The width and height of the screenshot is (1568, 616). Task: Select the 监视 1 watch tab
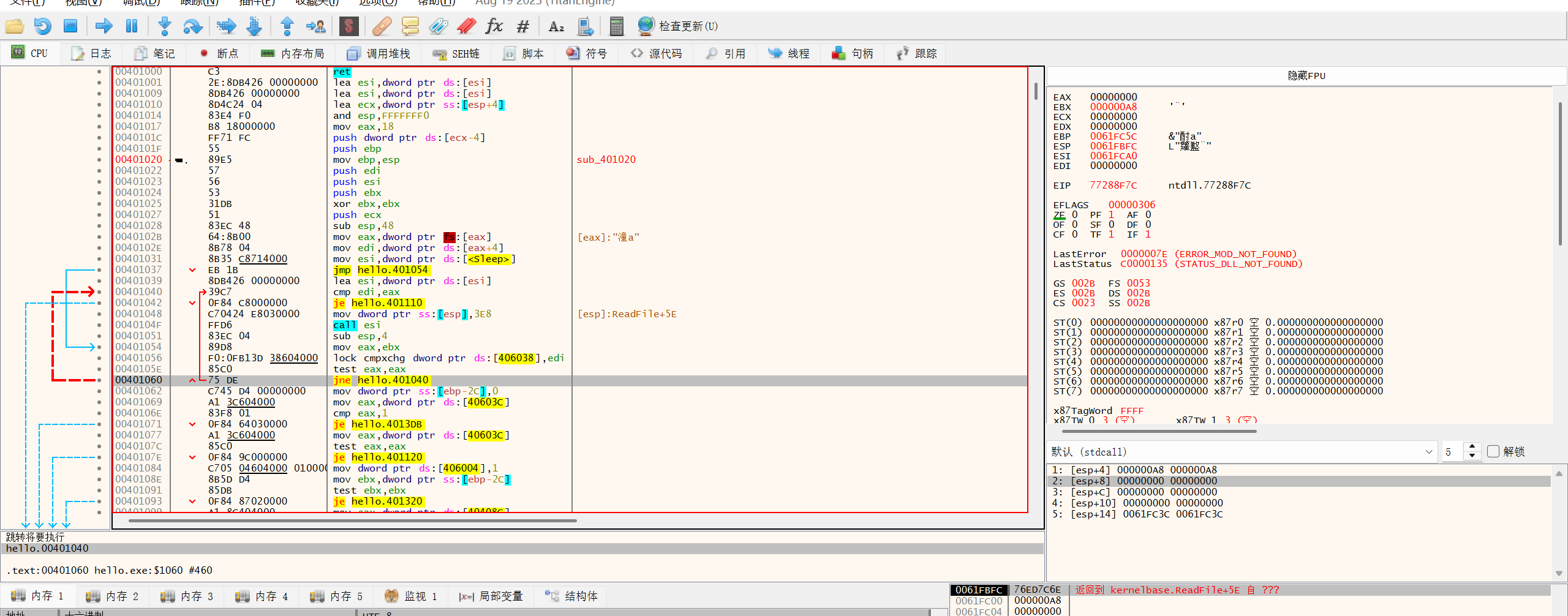411,596
